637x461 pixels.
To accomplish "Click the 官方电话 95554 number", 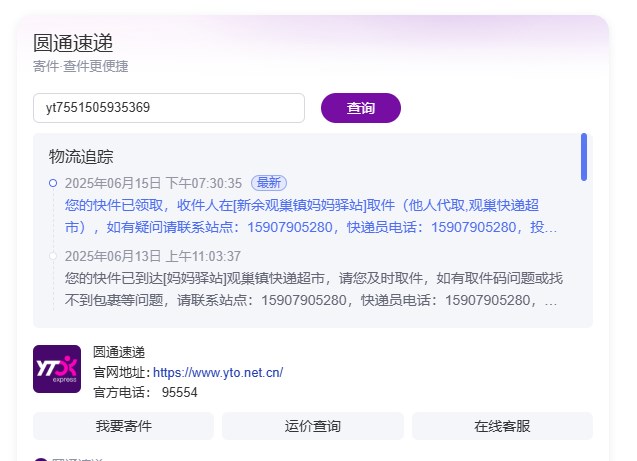I will click(180, 392).
